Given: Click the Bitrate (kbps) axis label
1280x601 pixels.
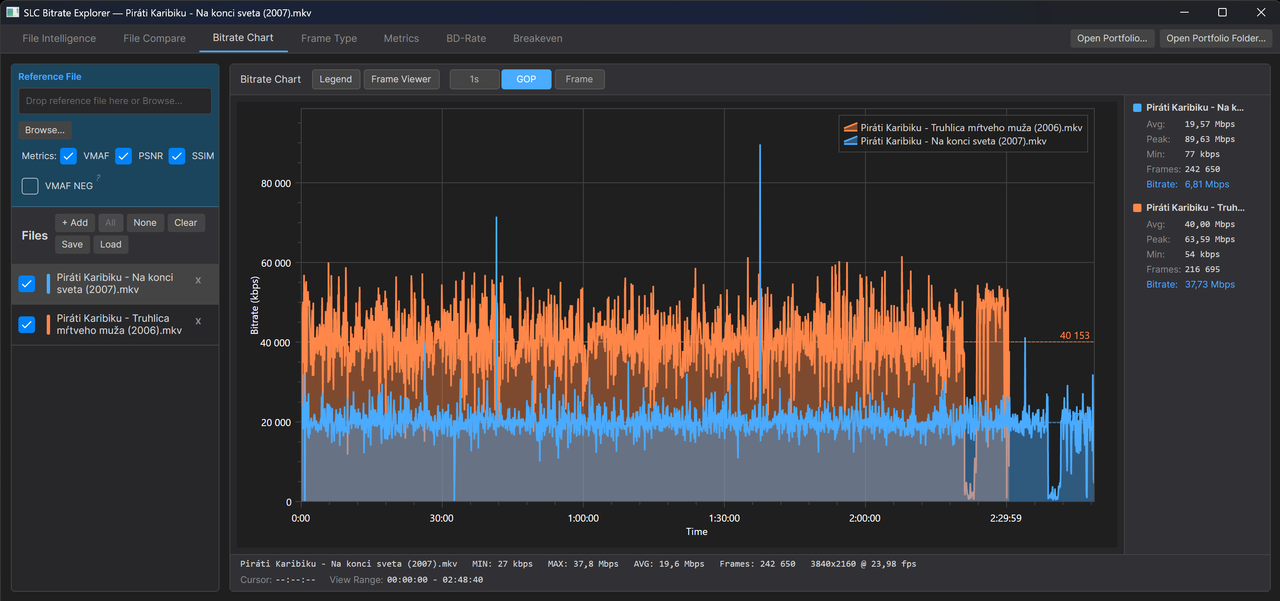Looking at the screenshot, I should 254,304.
